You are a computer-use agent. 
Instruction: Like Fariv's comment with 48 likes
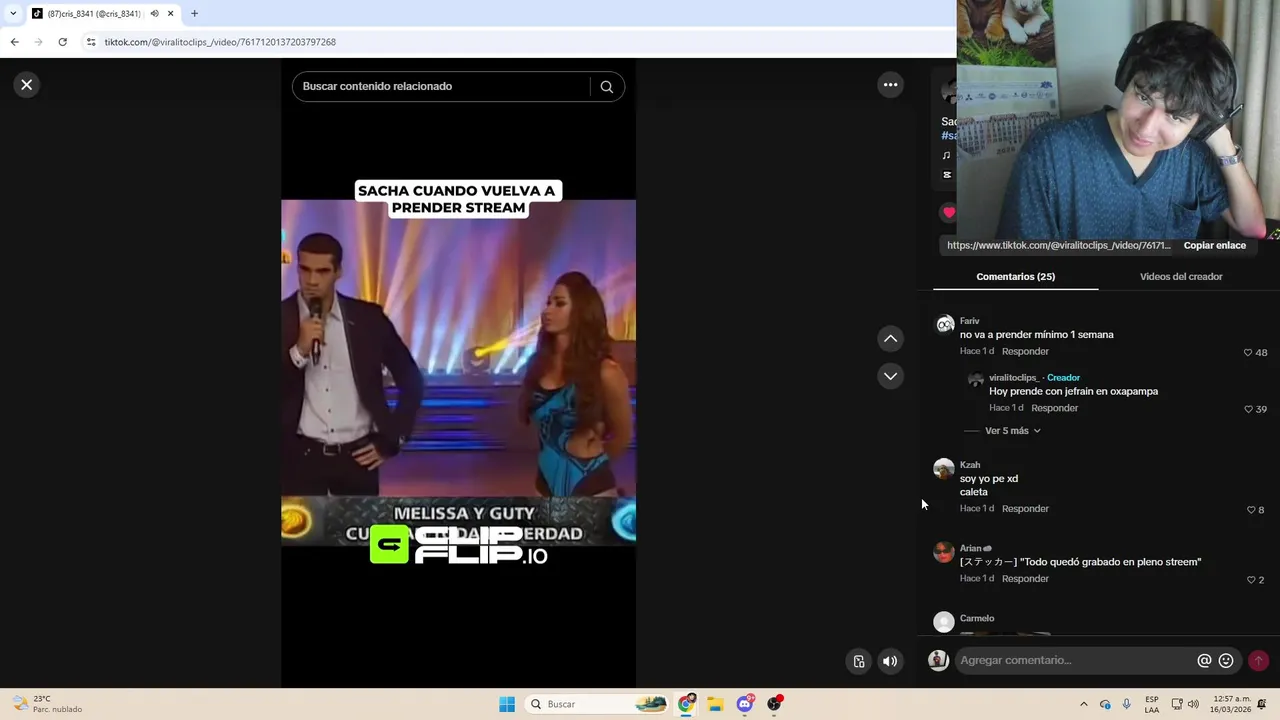[x=1248, y=353]
